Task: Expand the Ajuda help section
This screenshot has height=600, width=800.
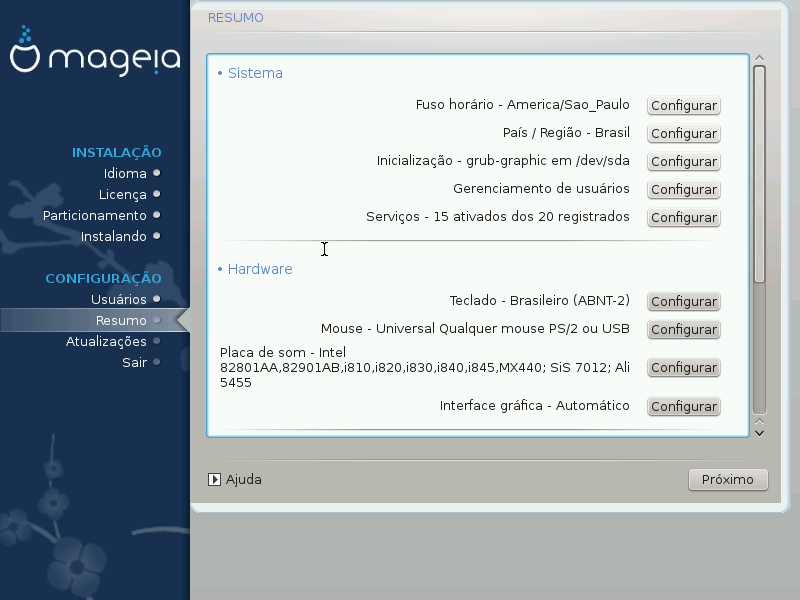Action: (235, 480)
